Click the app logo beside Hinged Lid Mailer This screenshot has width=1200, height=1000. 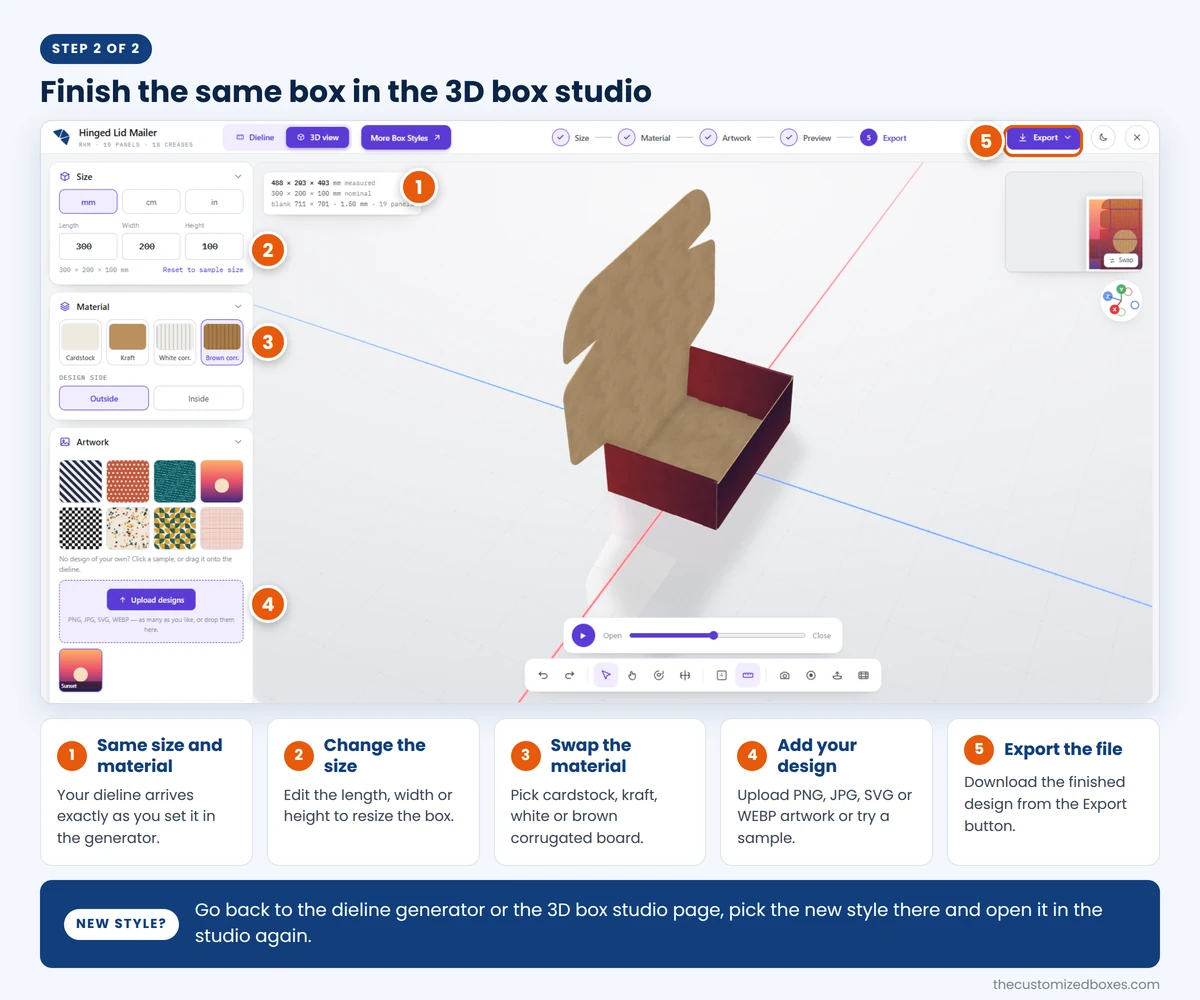click(x=62, y=136)
